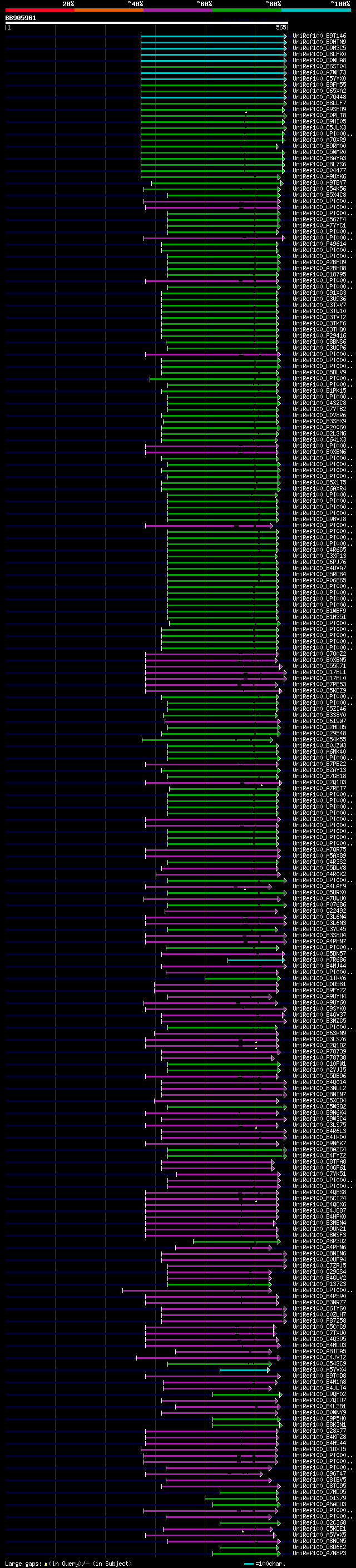Click the magenta alignment bar for UniRef100_Q2Q1D3

pos(214,783)
